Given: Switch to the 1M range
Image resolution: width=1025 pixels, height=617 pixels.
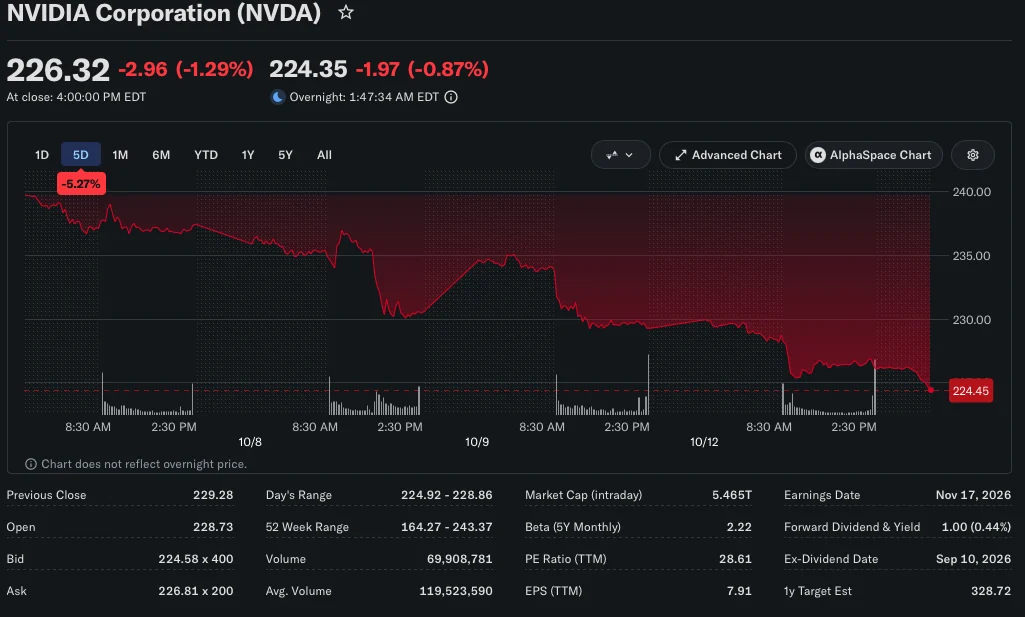Looking at the screenshot, I should point(120,155).
